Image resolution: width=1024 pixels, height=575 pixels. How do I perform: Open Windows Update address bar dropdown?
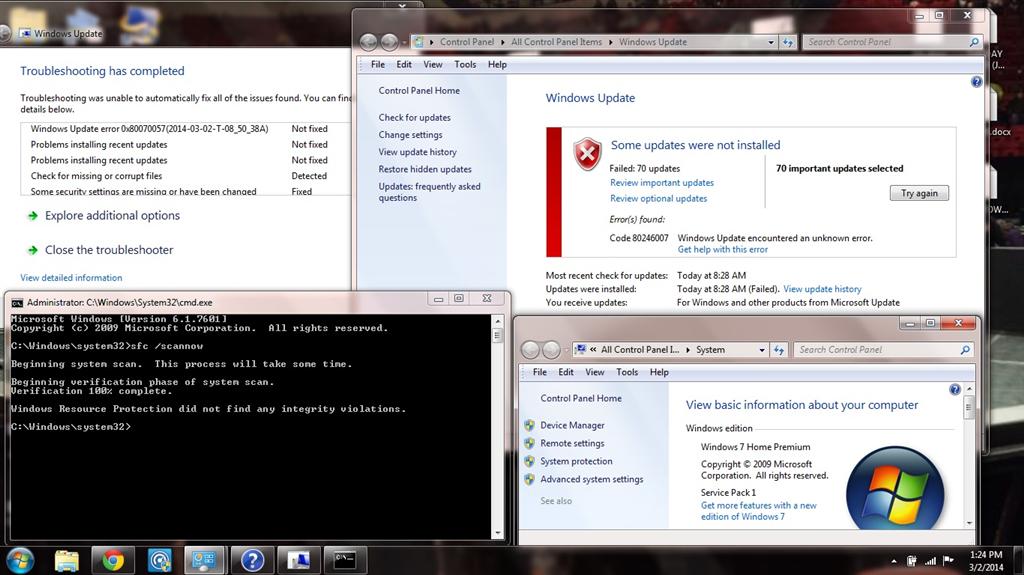771,42
